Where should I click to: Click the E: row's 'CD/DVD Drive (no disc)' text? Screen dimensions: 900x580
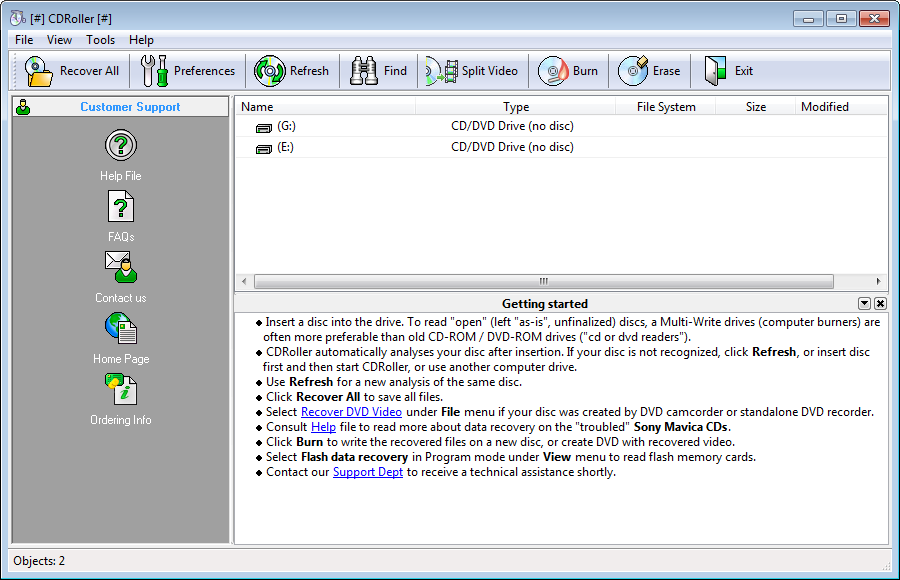click(x=512, y=147)
